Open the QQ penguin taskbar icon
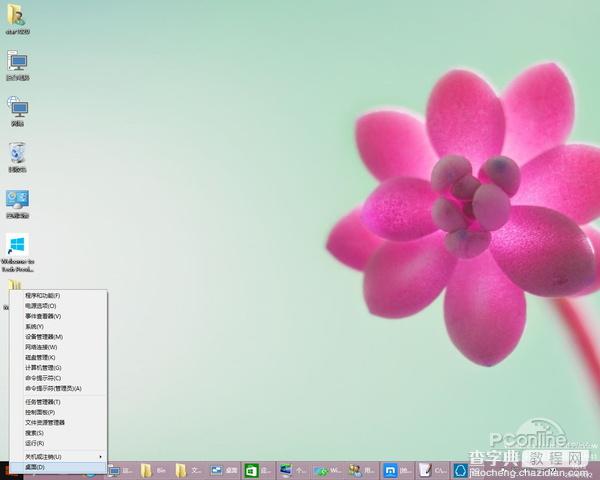Image resolution: width=600 pixels, height=480 pixels. click(460, 471)
